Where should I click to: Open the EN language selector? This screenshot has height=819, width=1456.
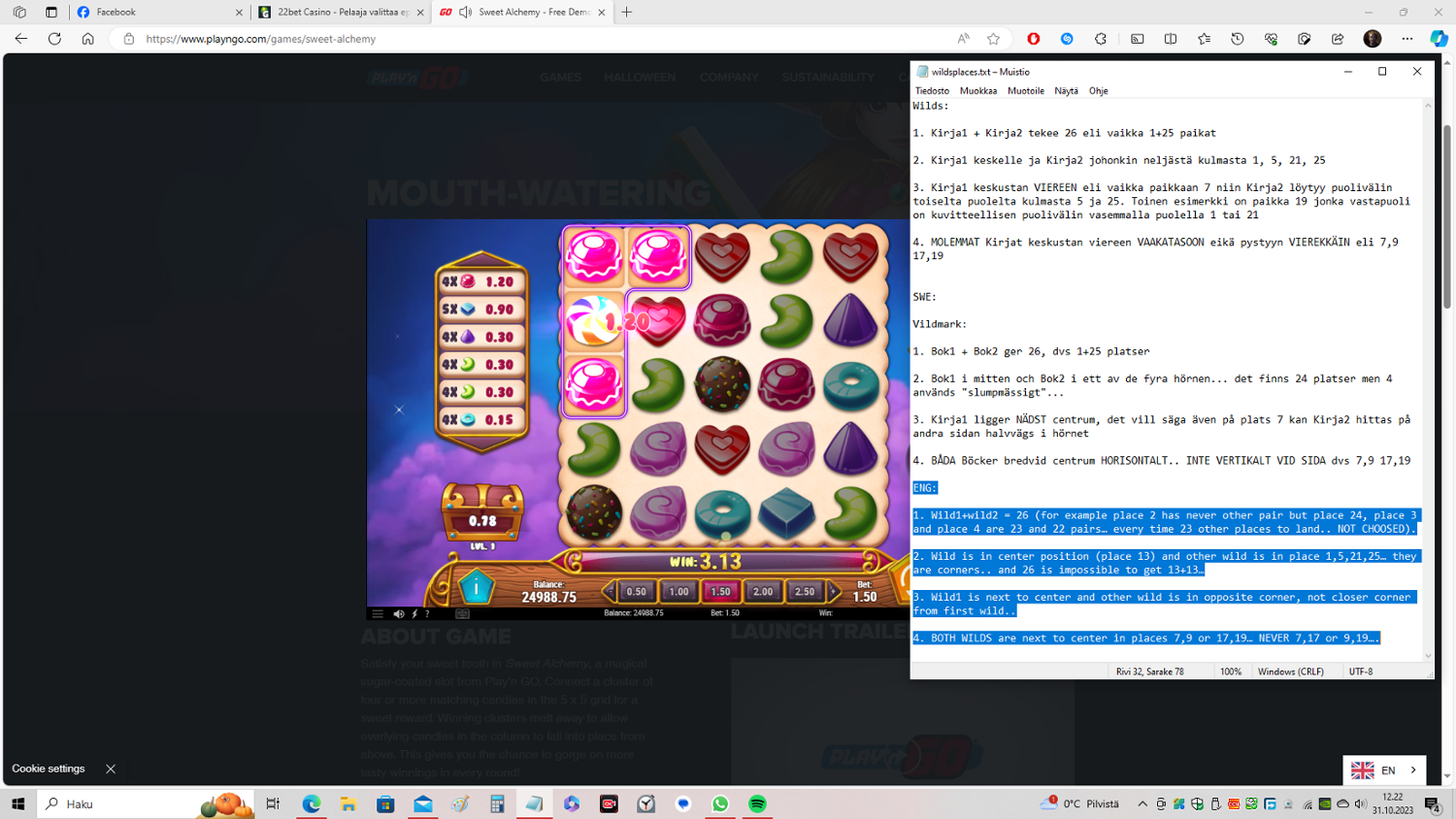pyautogui.click(x=1384, y=770)
